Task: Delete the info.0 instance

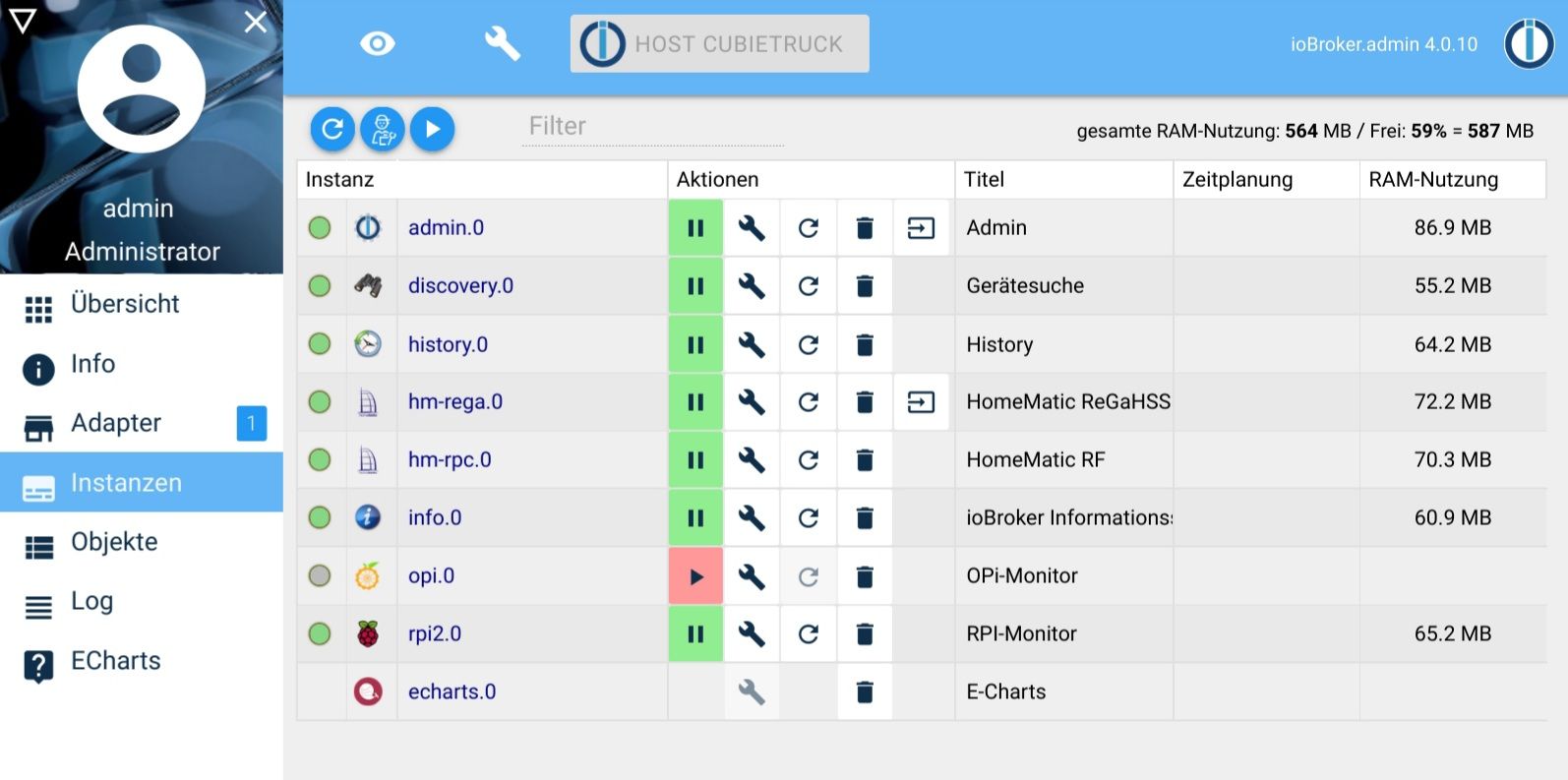Action: pyautogui.click(x=865, y=518)
